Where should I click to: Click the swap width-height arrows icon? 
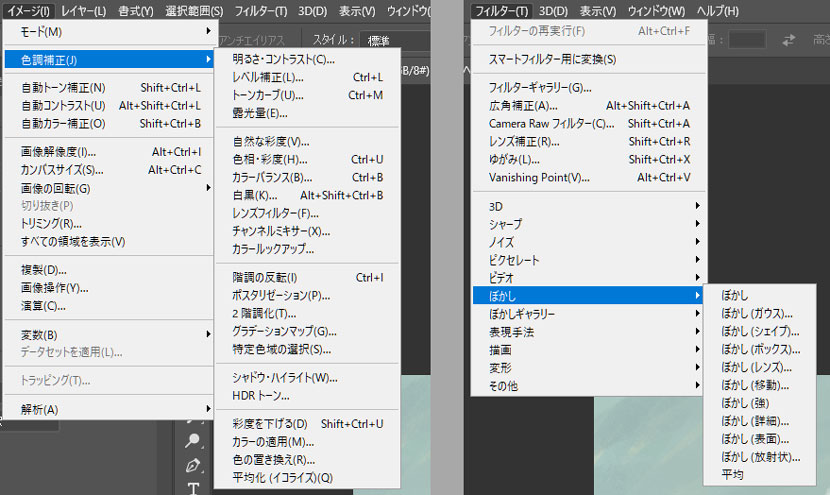point(788,40)
